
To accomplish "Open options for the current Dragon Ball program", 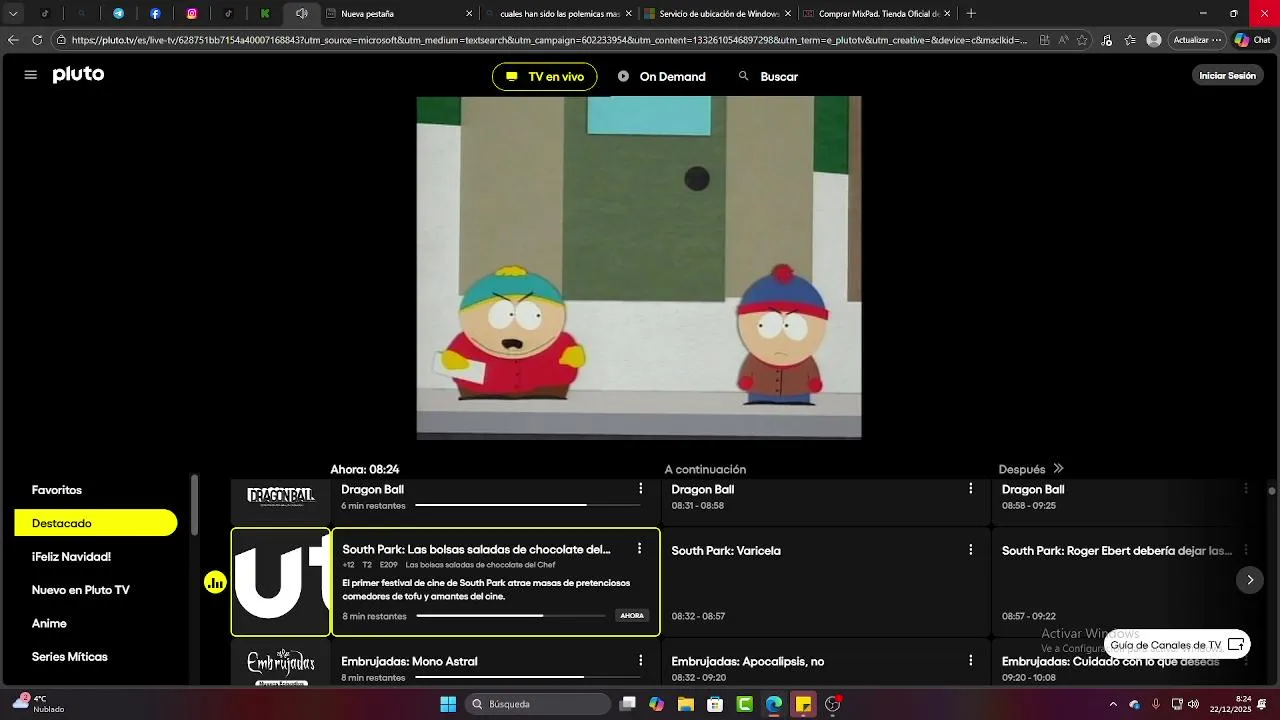I will 641,489.
